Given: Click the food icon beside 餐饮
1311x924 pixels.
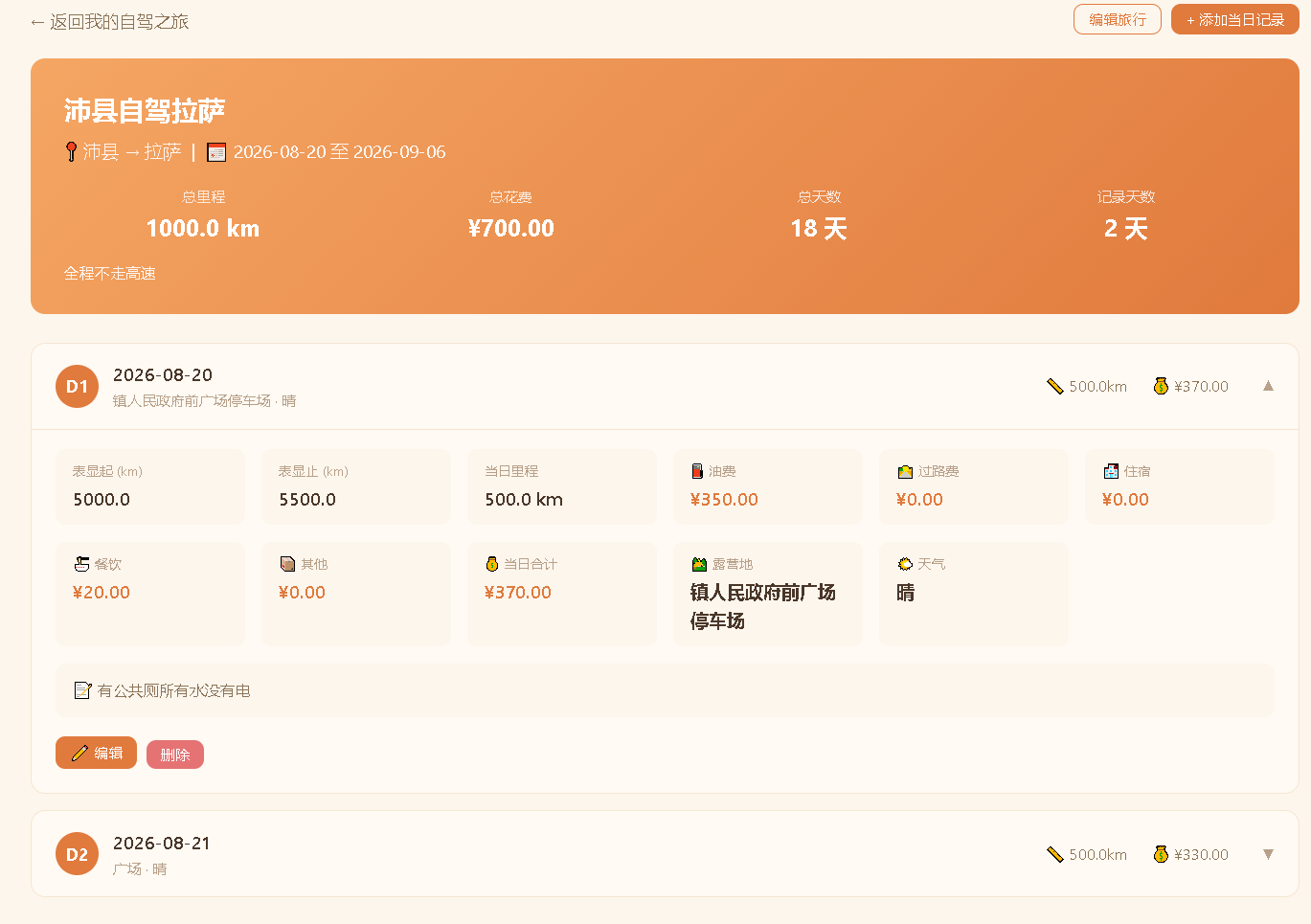Looking at the screenshot, I should pos(81,564).
